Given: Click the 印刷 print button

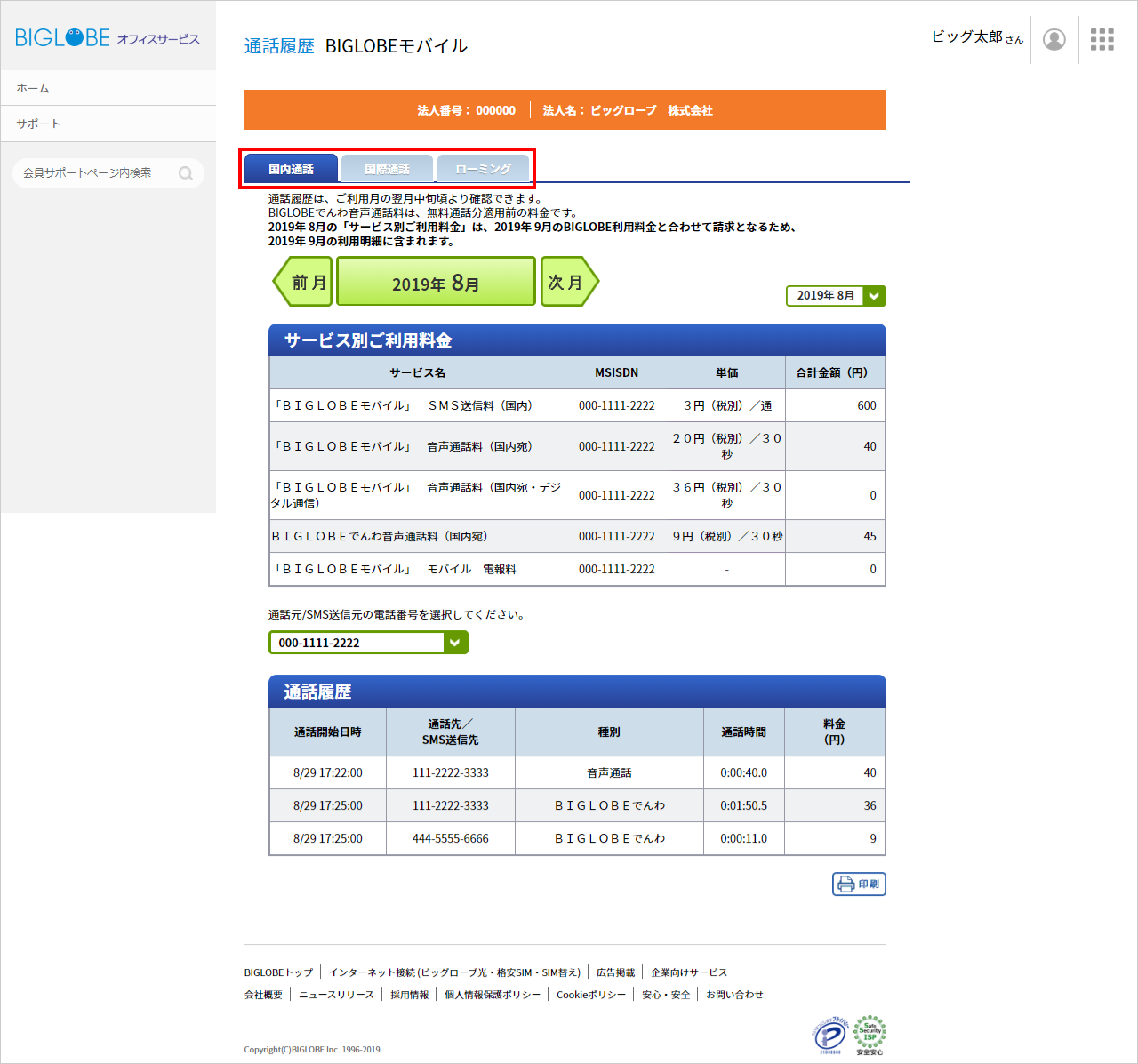Looking at the screenshot, I should click(x=859, y=884).
